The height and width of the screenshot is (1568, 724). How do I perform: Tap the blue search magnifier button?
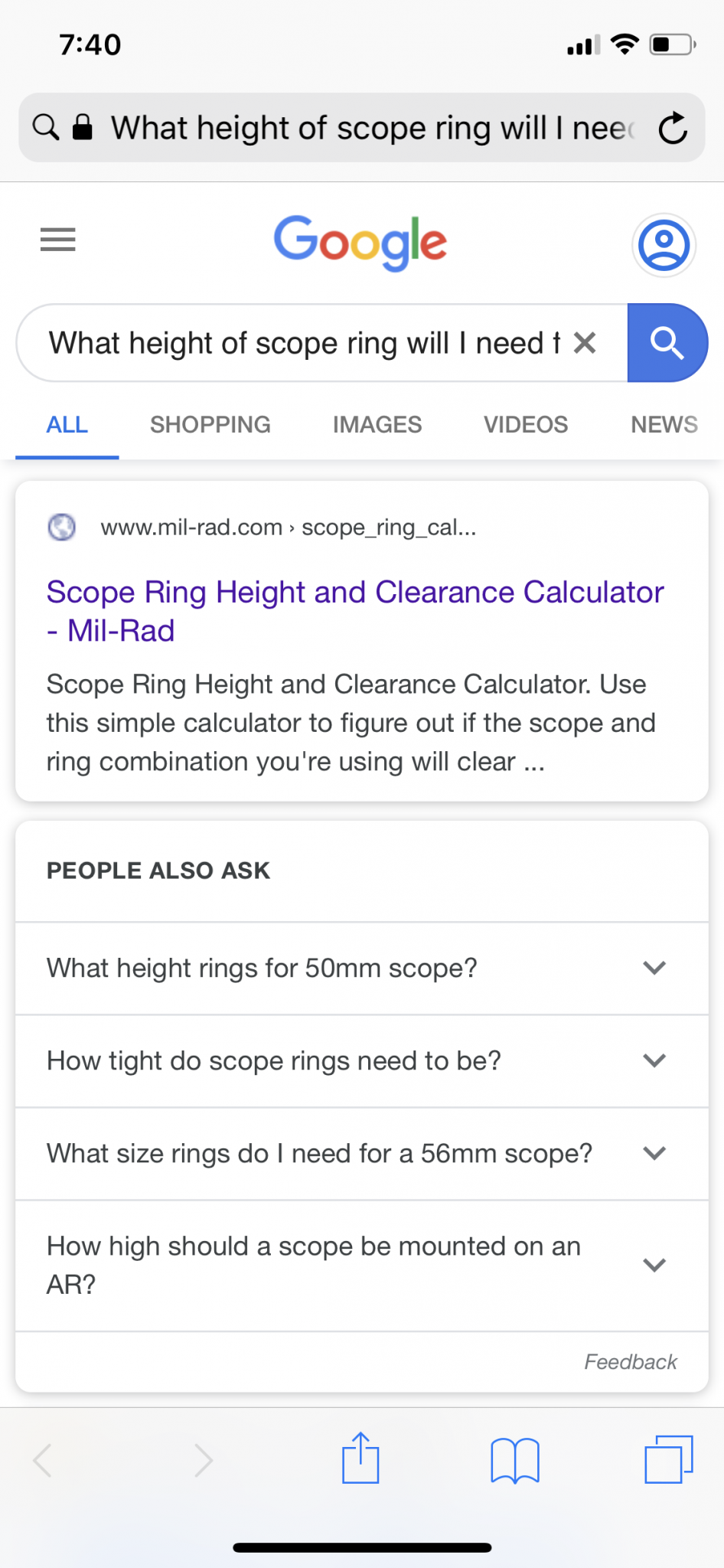(x=667, y=343)
